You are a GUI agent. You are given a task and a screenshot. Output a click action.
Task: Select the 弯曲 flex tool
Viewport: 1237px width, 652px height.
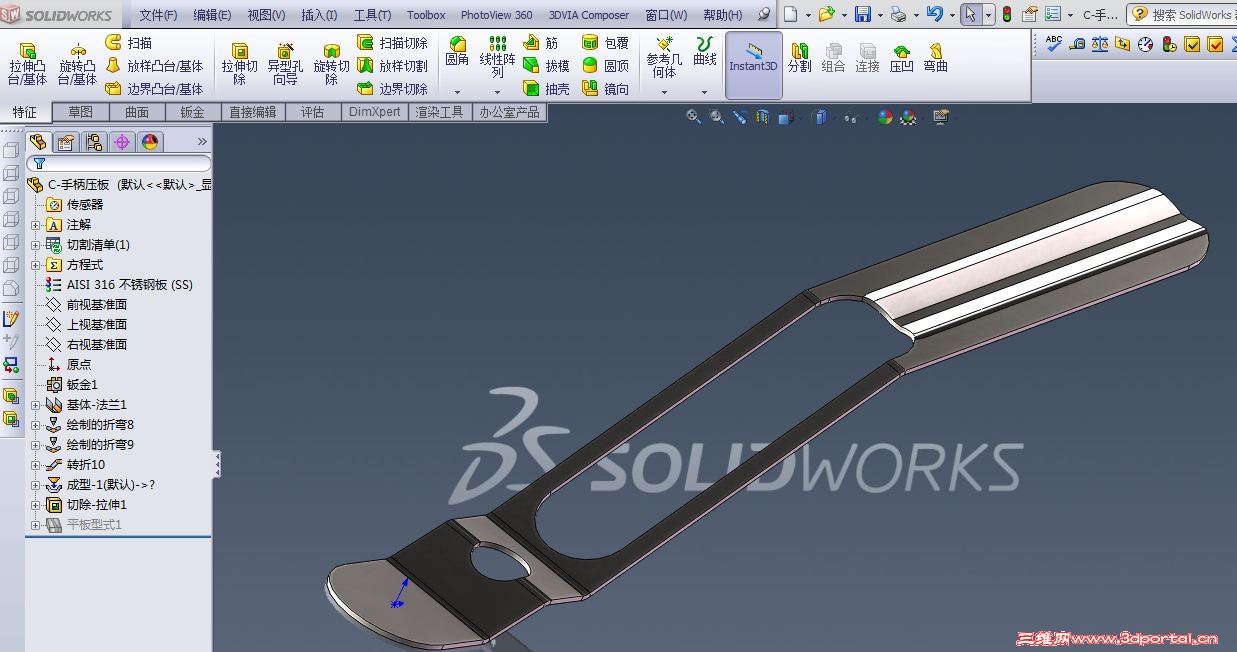click(x=936, y=57)
